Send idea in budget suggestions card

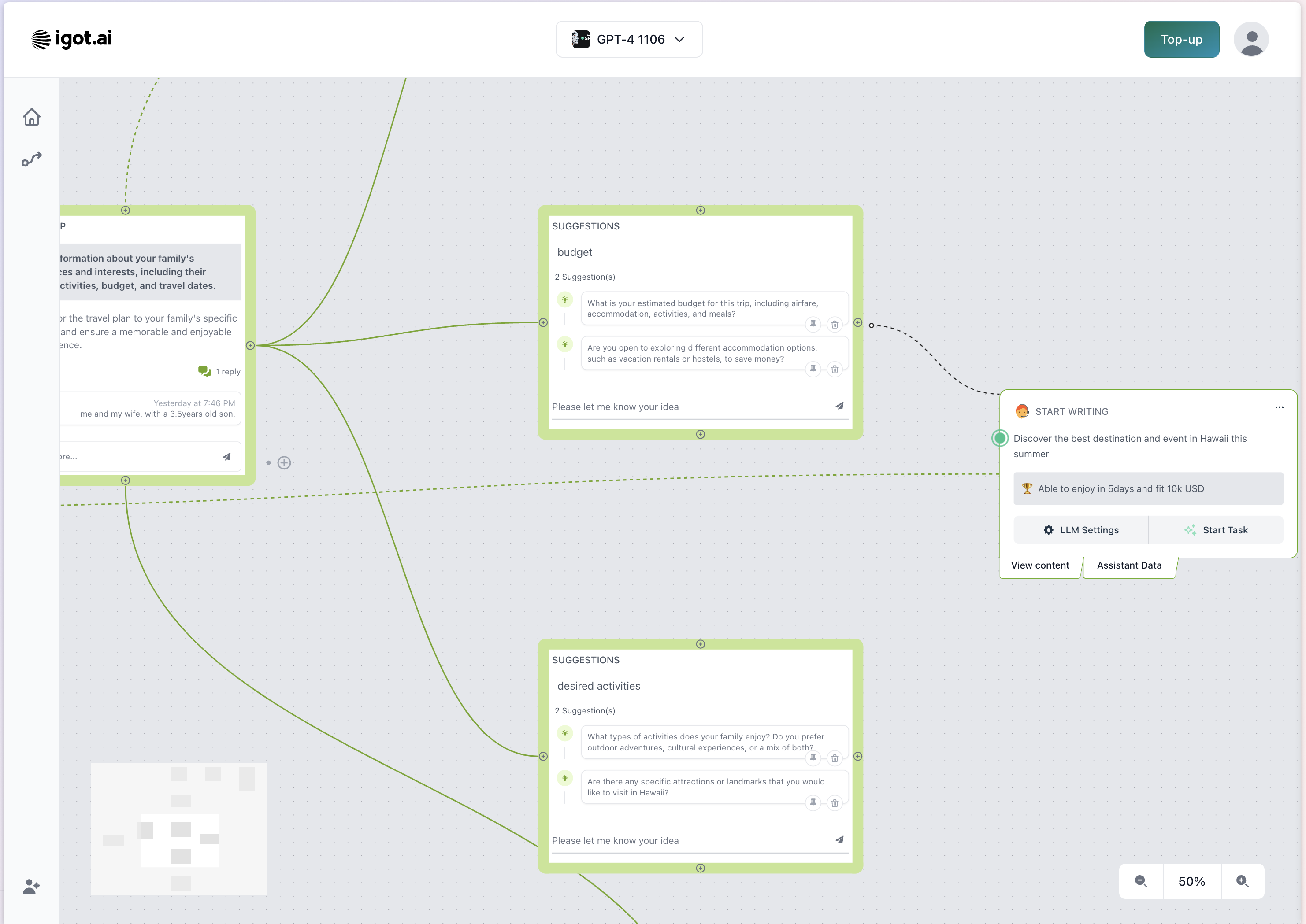(839, 406)
